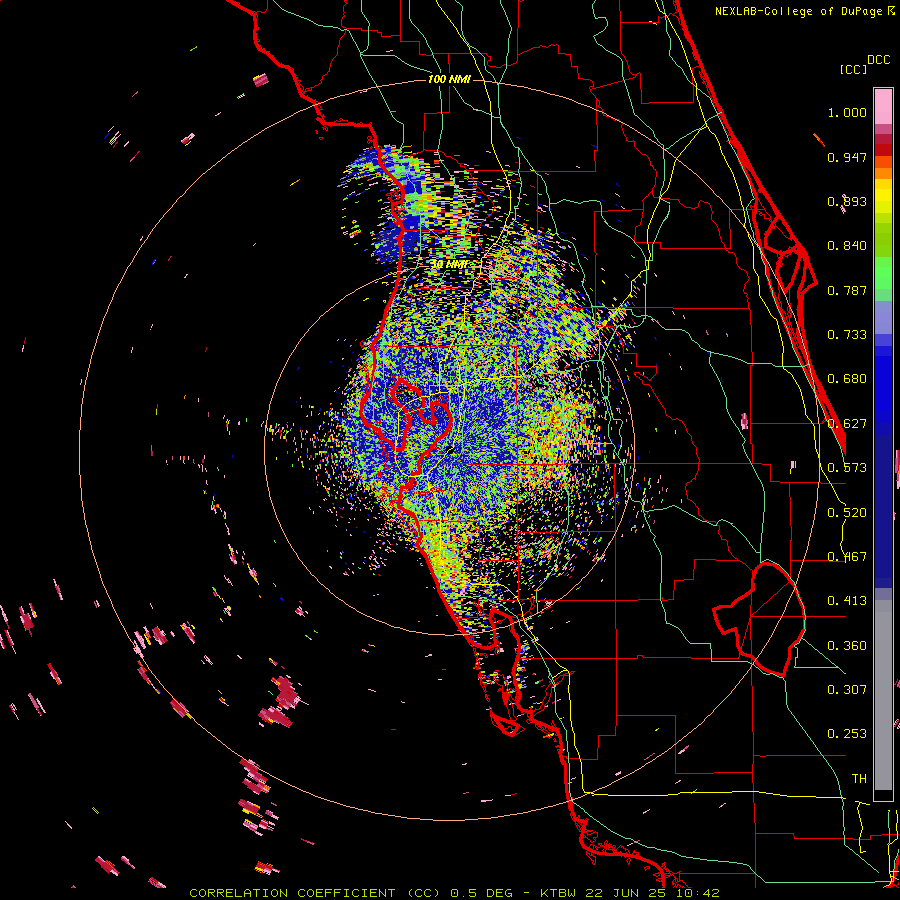Click the 100 NMI range ring label
The height and width of the screenshot is (900, 900).
(449, 79)
